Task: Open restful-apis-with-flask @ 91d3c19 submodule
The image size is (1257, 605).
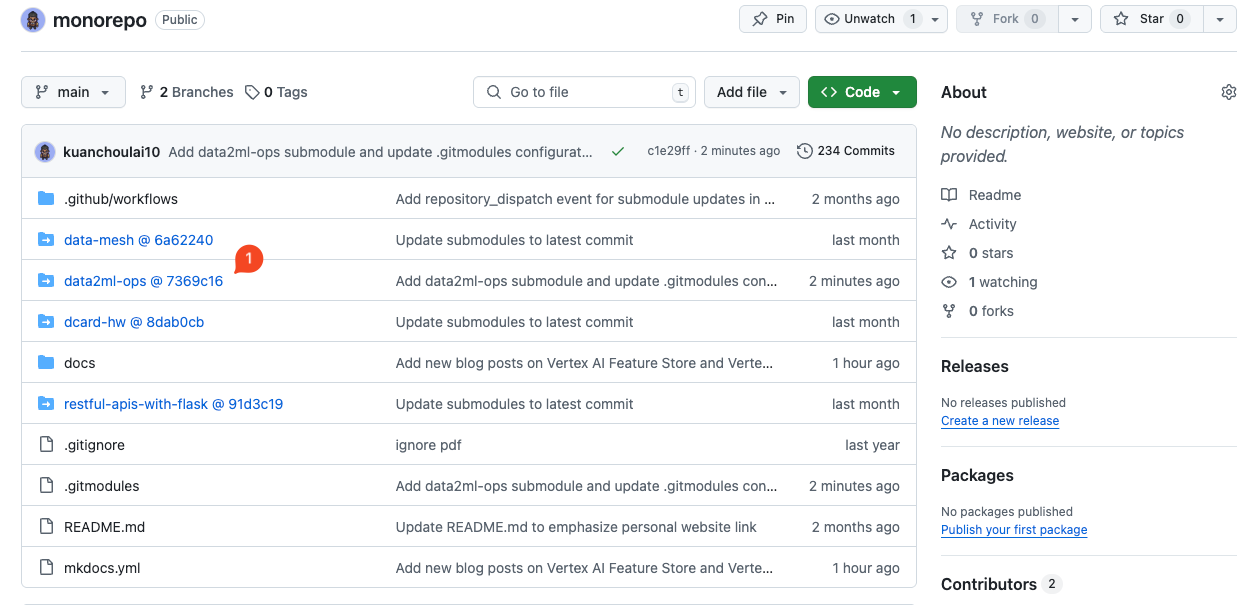Action: [173, 404]
